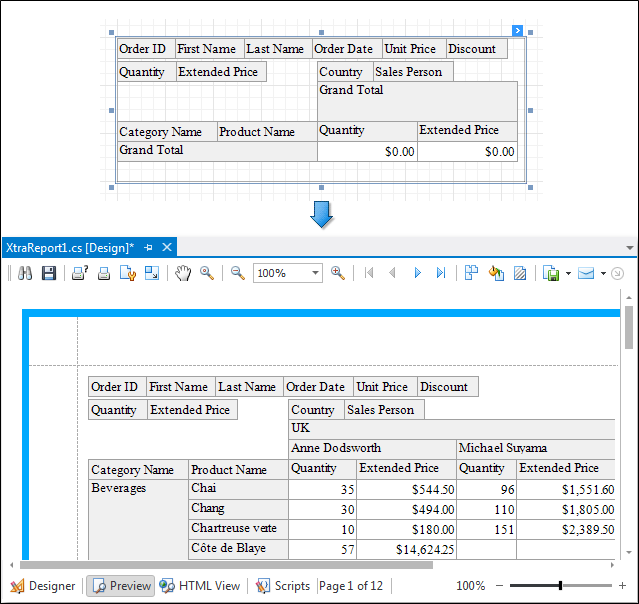The image size is (639, 604).
Task: Open the Scripts tab
Action: [x=283, y=586]
